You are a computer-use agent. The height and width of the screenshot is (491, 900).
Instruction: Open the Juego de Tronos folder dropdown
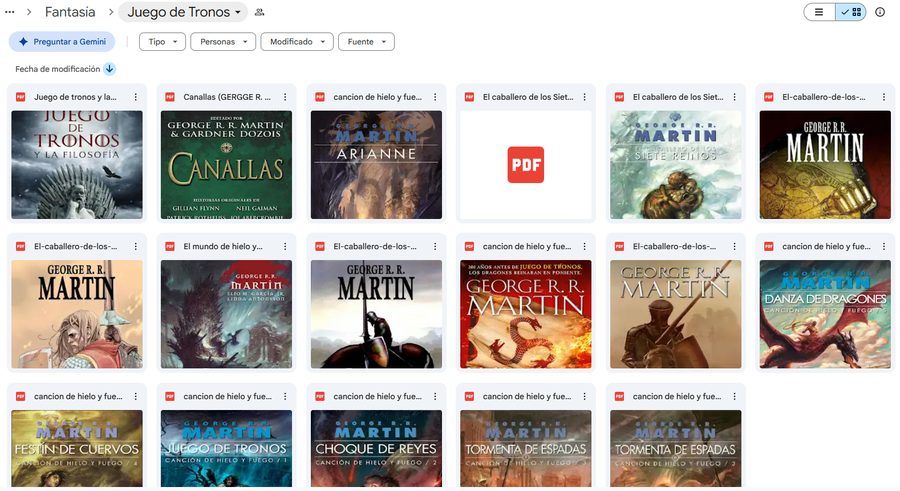183,12
